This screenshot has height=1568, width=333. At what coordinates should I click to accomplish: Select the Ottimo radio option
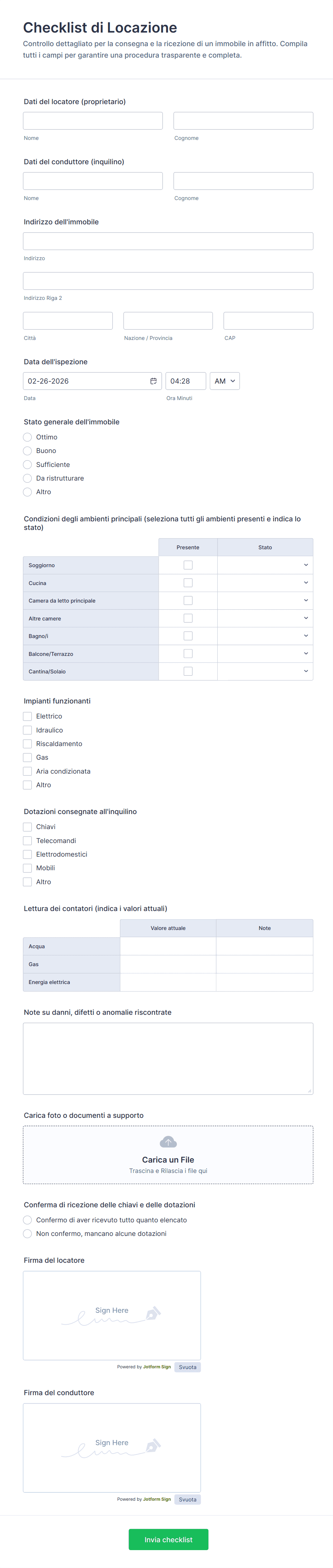(x=28, y=437)
